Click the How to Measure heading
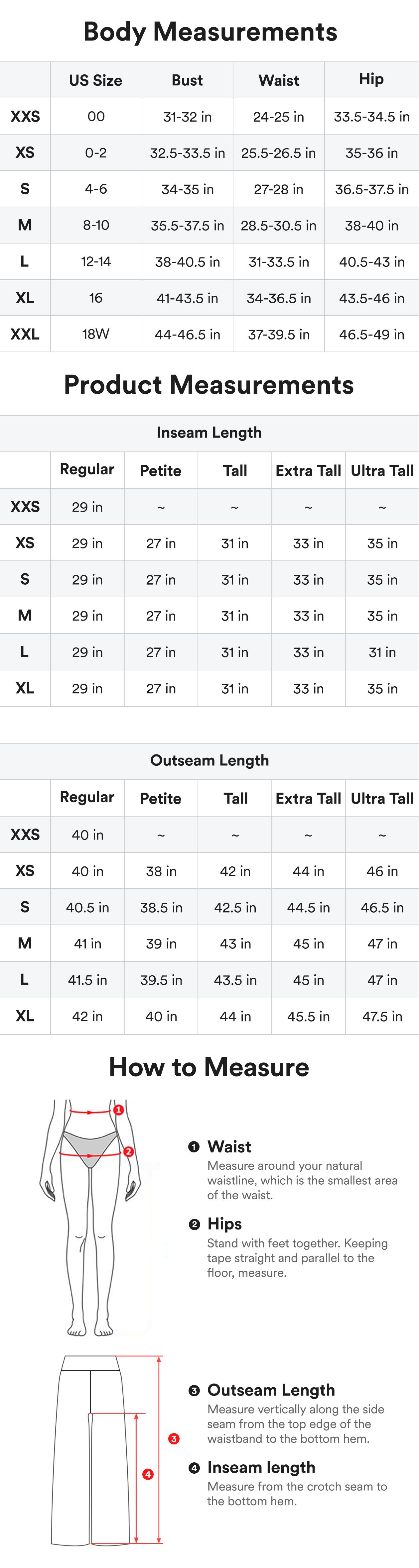 coord(209,1067)
